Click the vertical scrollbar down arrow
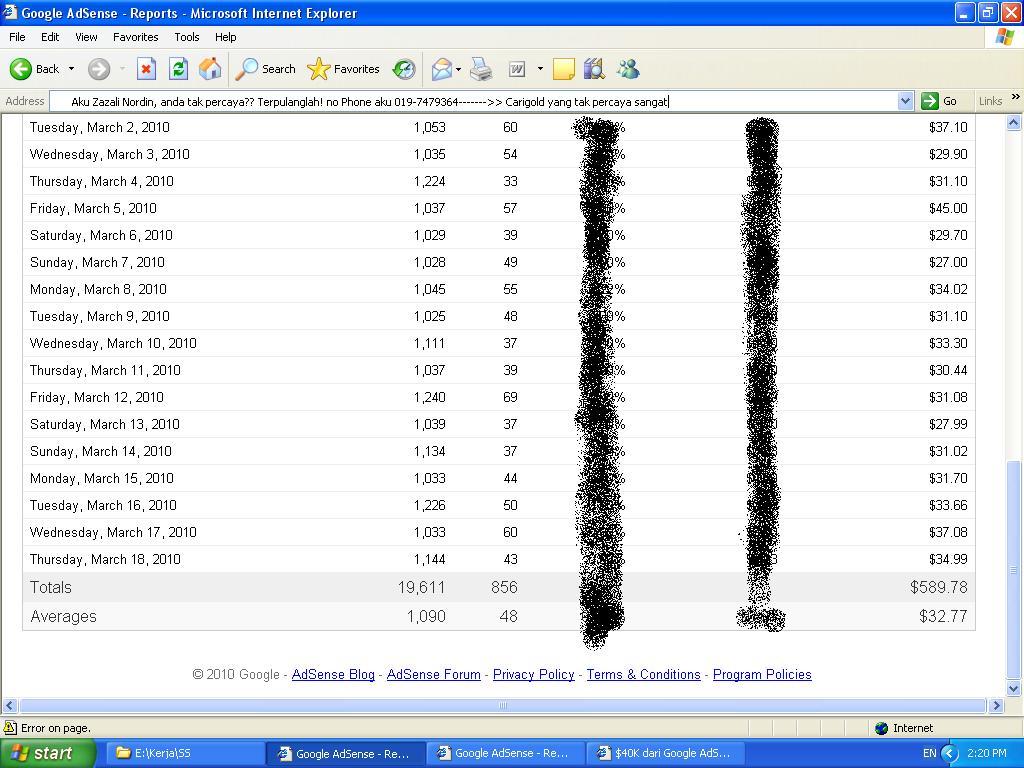The width and height of the screenshot is (1024, 768). [1014, 689]
